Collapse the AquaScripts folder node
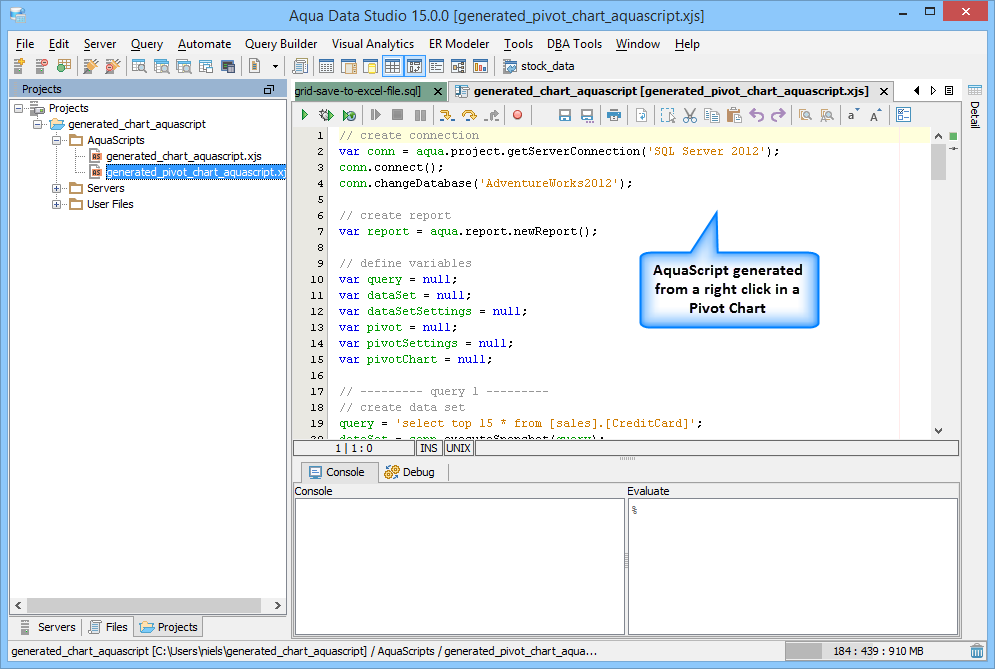This screenshot has width=995, height=669. point(58,140)
